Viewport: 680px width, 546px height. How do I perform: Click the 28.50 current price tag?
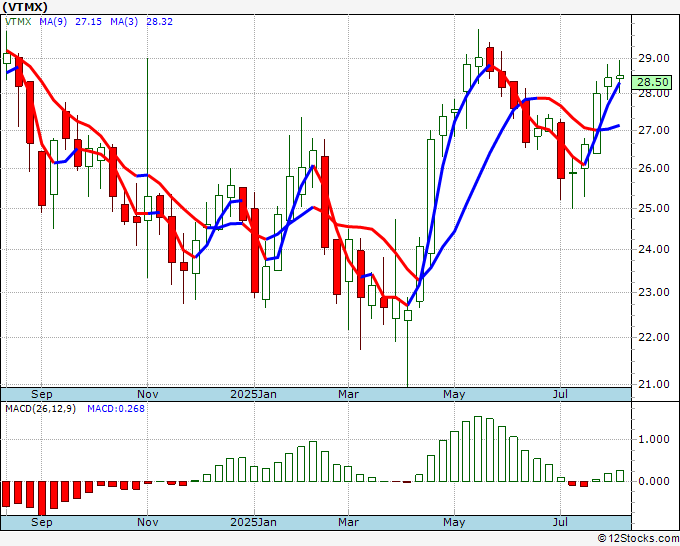pyautogui.click(x=653, y=82)
